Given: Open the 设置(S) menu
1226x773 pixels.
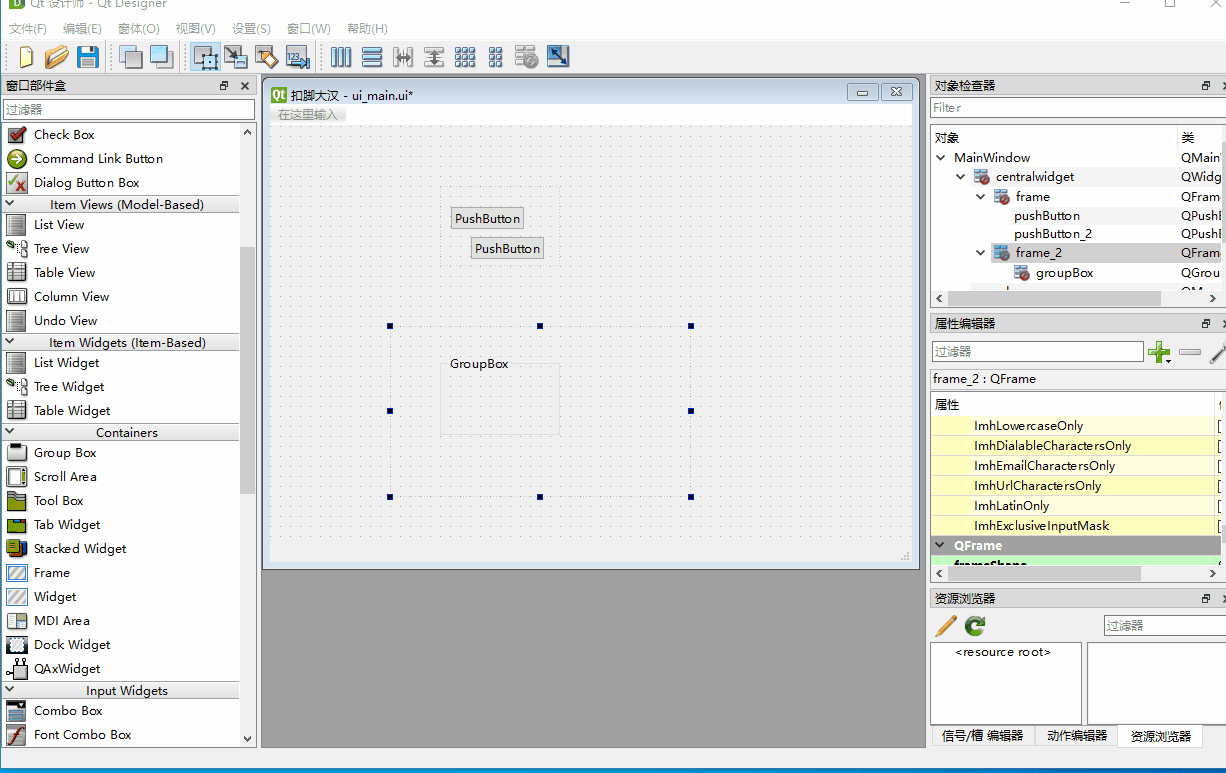Looking at the screenshot, I should pos(251,29).
